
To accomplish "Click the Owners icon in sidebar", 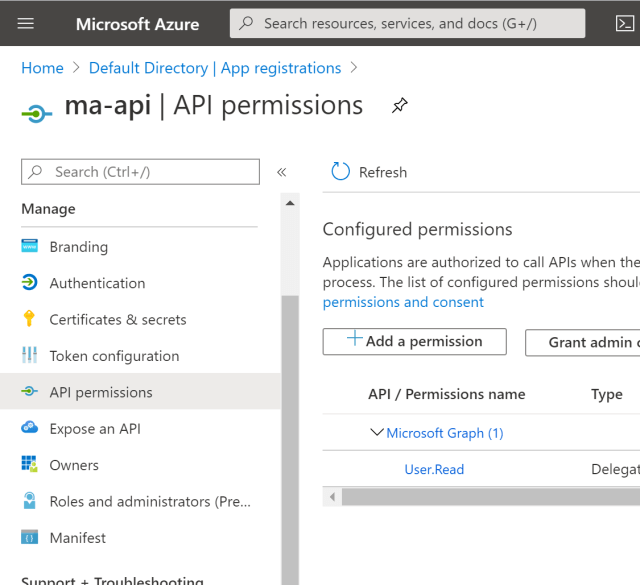I will [x=30, y=465].
